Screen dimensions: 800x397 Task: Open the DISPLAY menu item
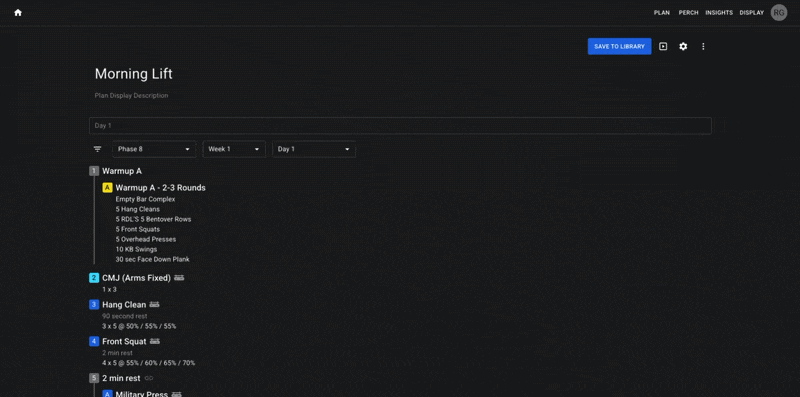tap(752, 13)
